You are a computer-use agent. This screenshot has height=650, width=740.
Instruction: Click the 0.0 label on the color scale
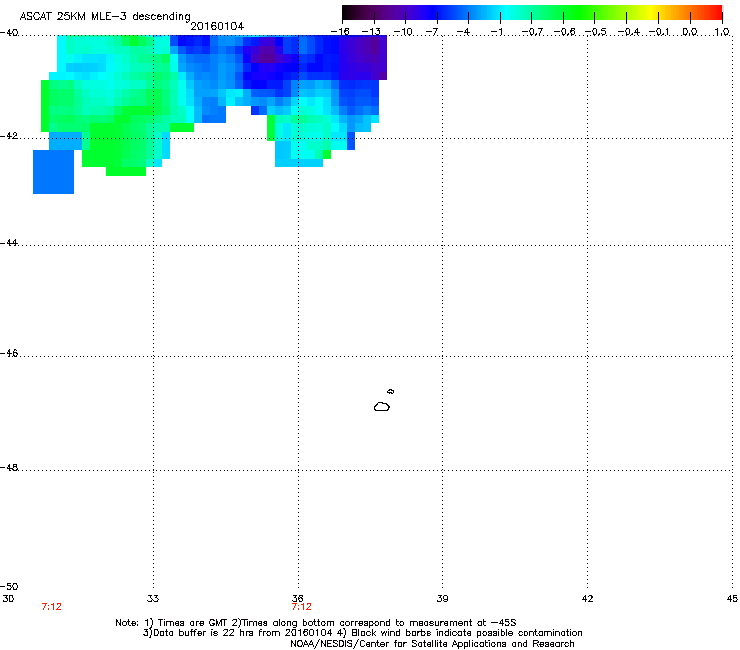tap(690, 32)
